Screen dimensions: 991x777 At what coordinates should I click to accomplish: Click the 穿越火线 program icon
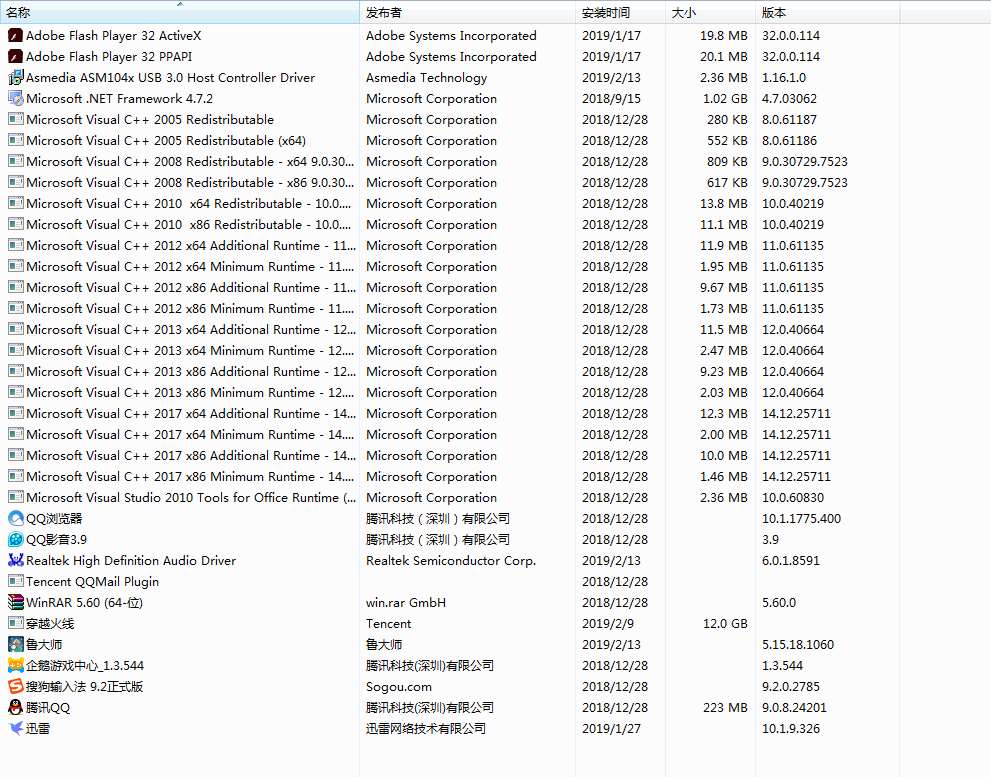(x=15, y=623)
